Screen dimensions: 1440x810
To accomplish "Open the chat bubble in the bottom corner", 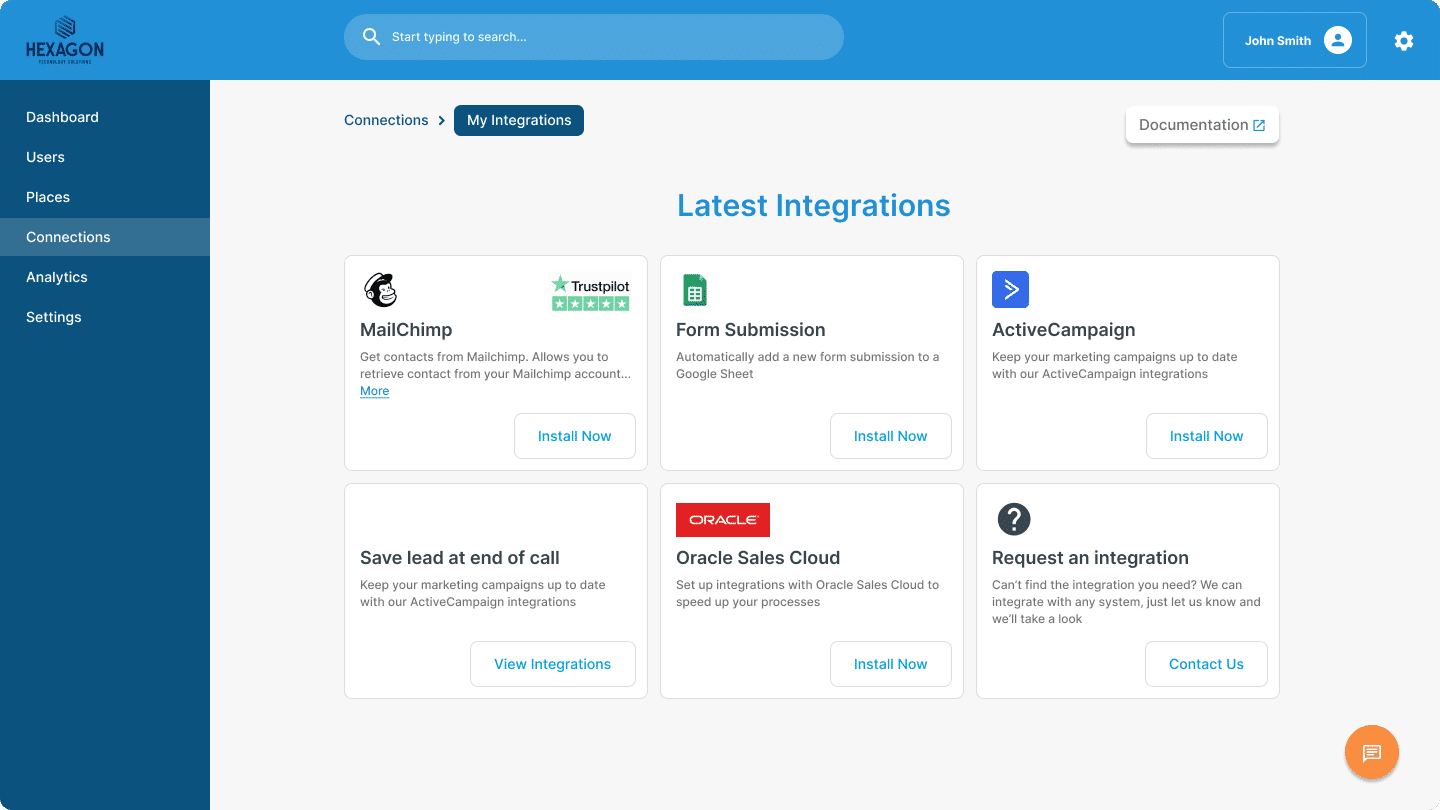I will click(x=1371, y=752).
